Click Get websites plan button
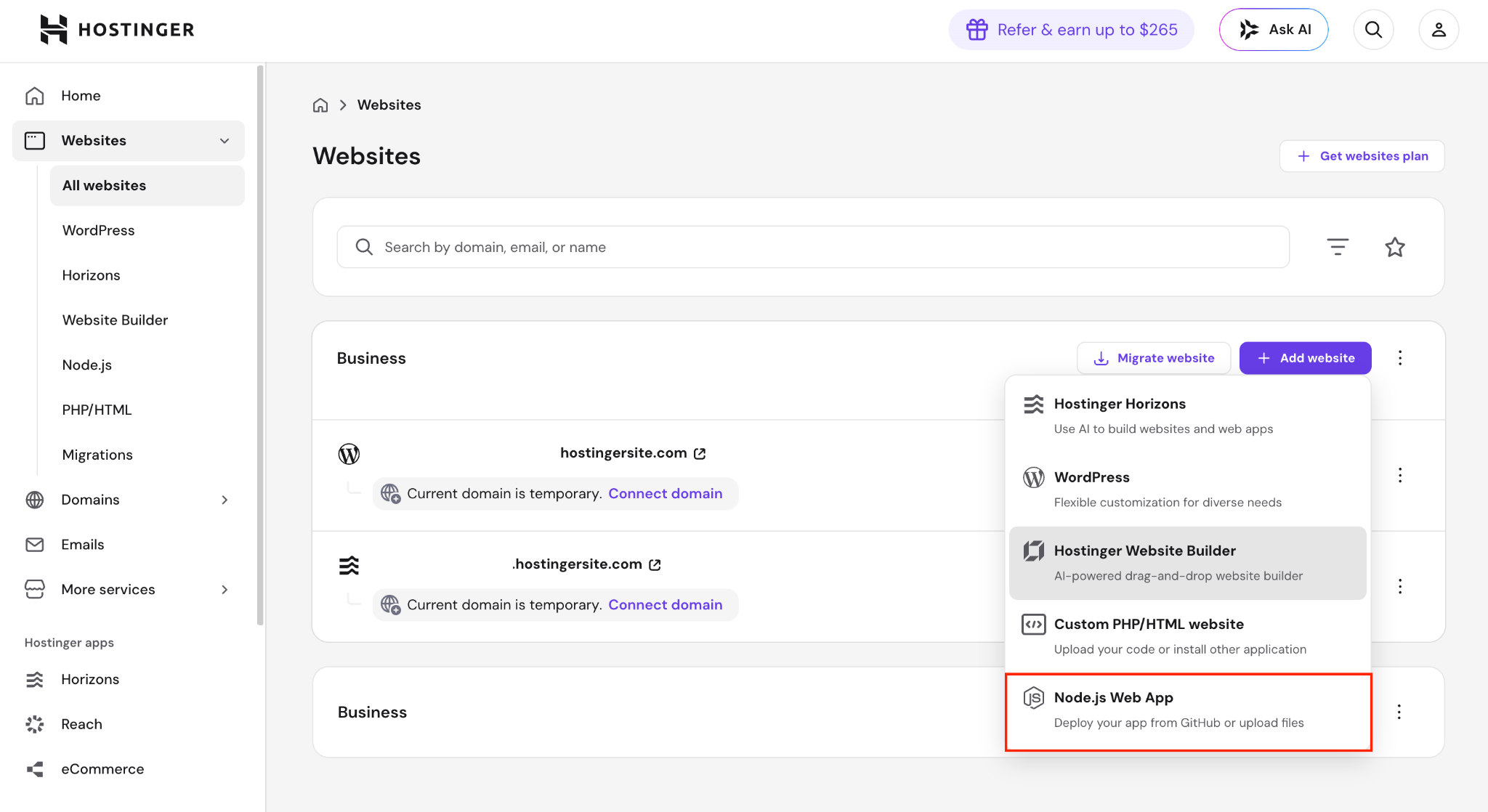The image size is (1488, 812). pyautogui.click(x=1362, y=156)
